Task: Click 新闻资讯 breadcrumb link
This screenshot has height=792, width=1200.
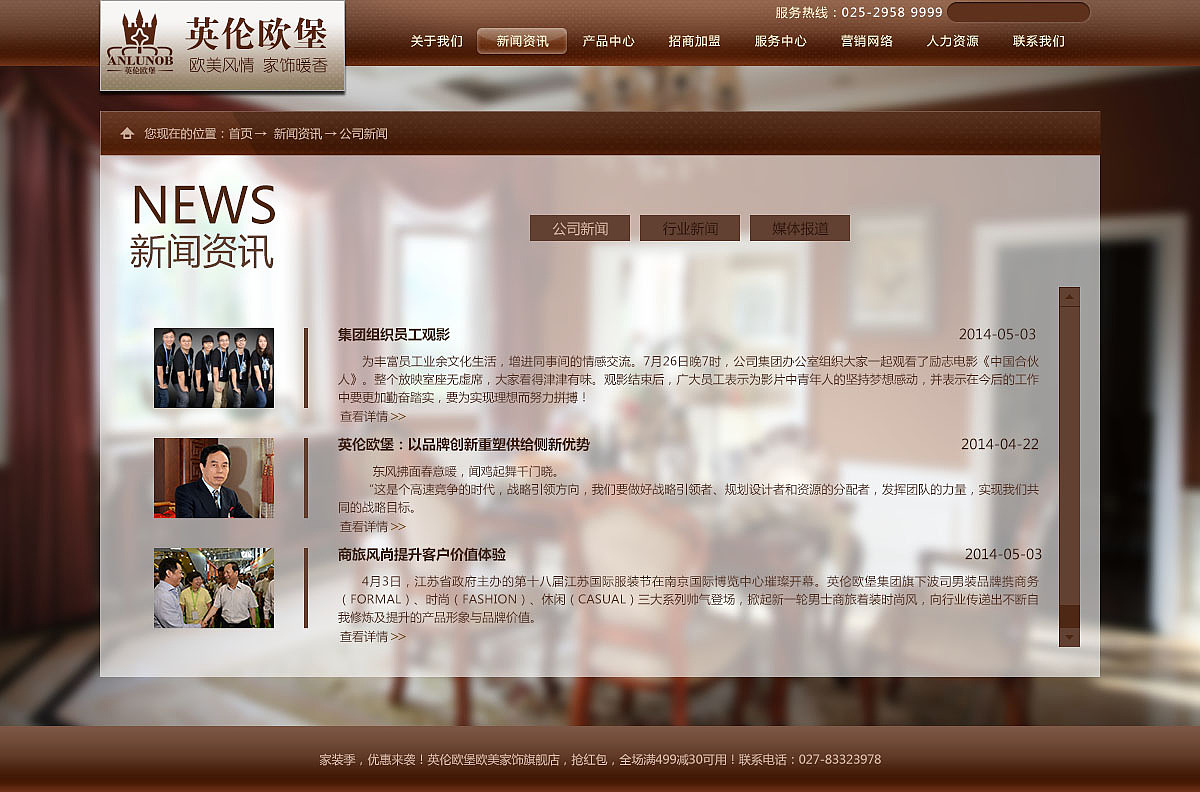Action: tap(297, 133)
